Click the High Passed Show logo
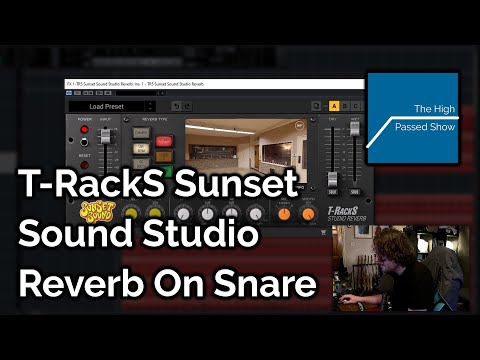The image size is (480, 360). tap(413, 118)
